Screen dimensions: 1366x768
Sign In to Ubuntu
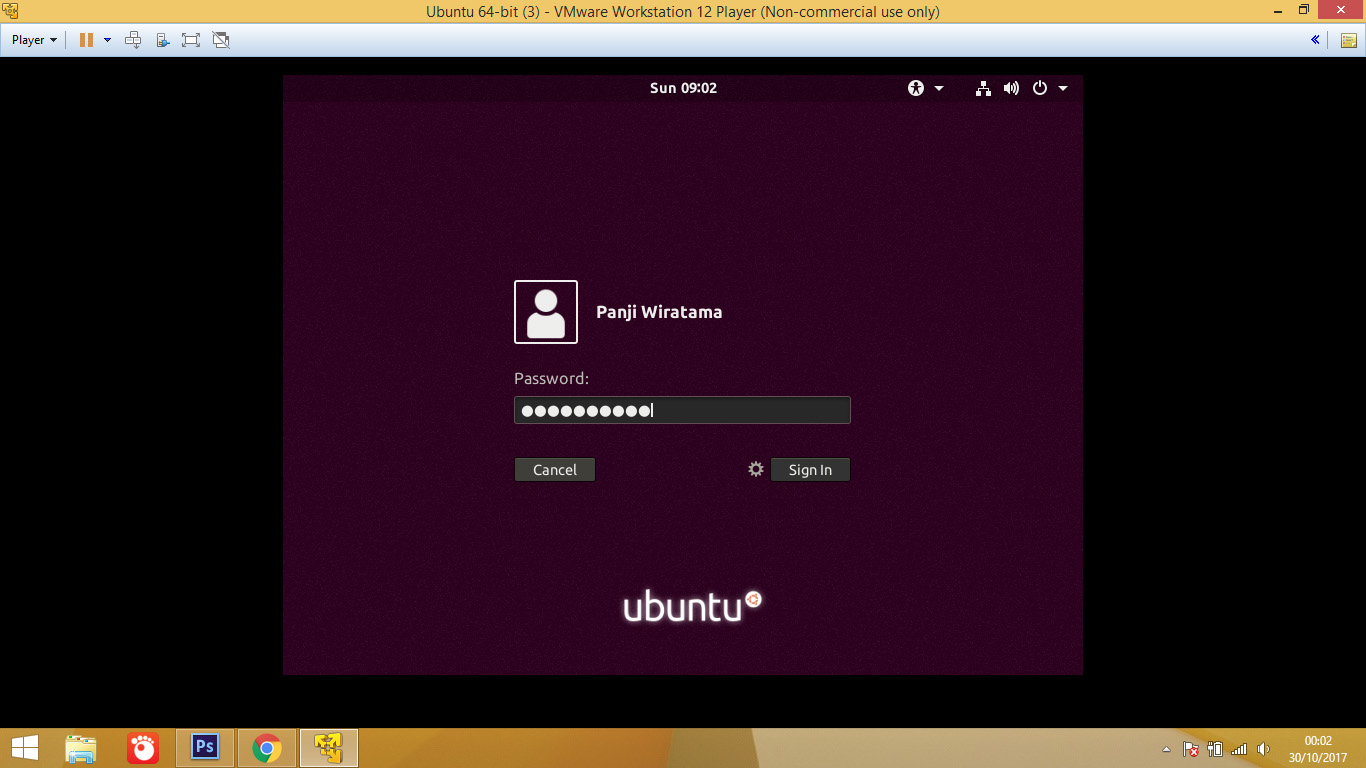click(x=810, y=470)
